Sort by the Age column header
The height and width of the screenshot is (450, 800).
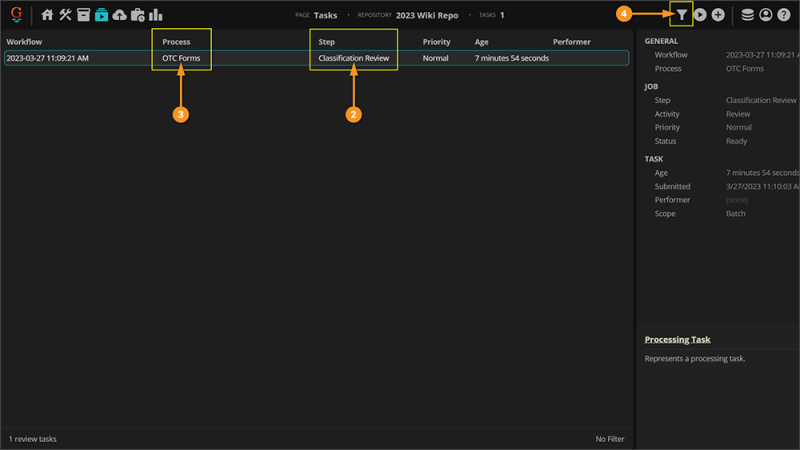click(x=481, y=42)
